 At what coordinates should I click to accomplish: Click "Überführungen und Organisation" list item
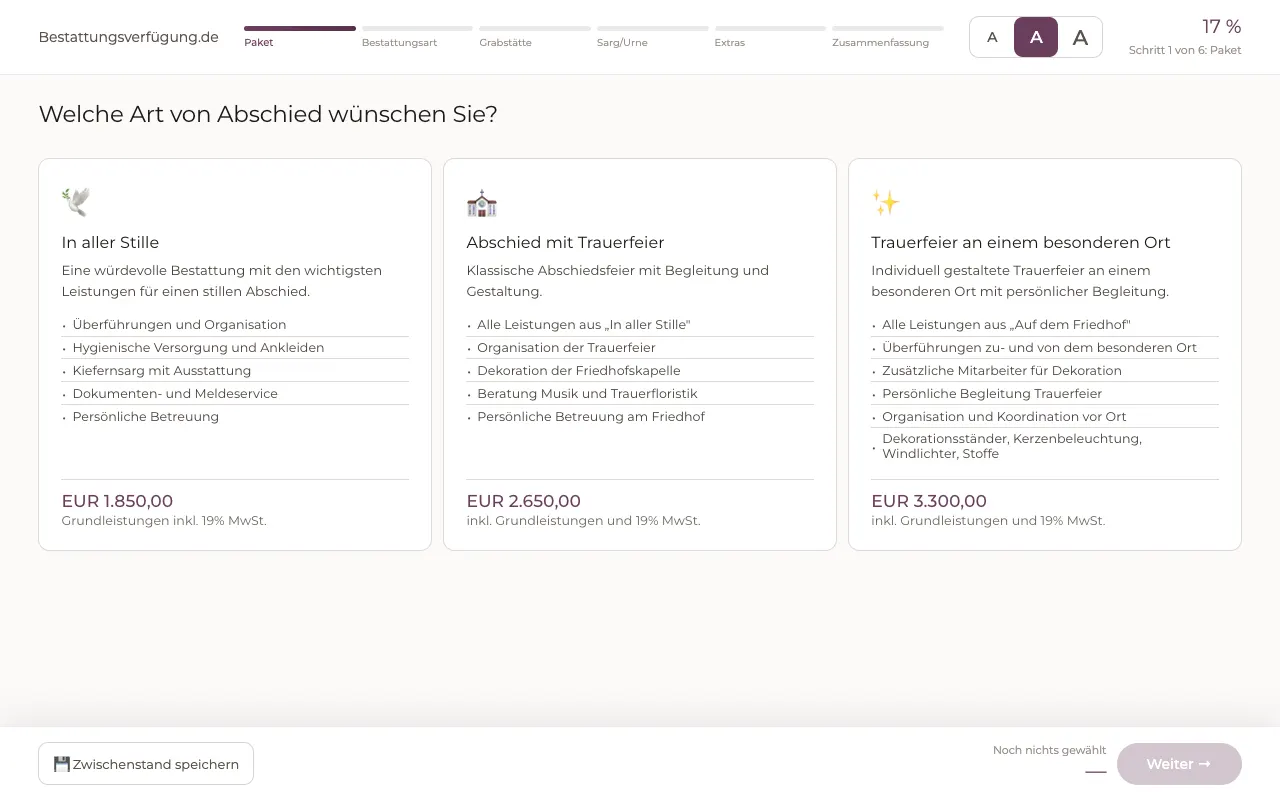235,324
